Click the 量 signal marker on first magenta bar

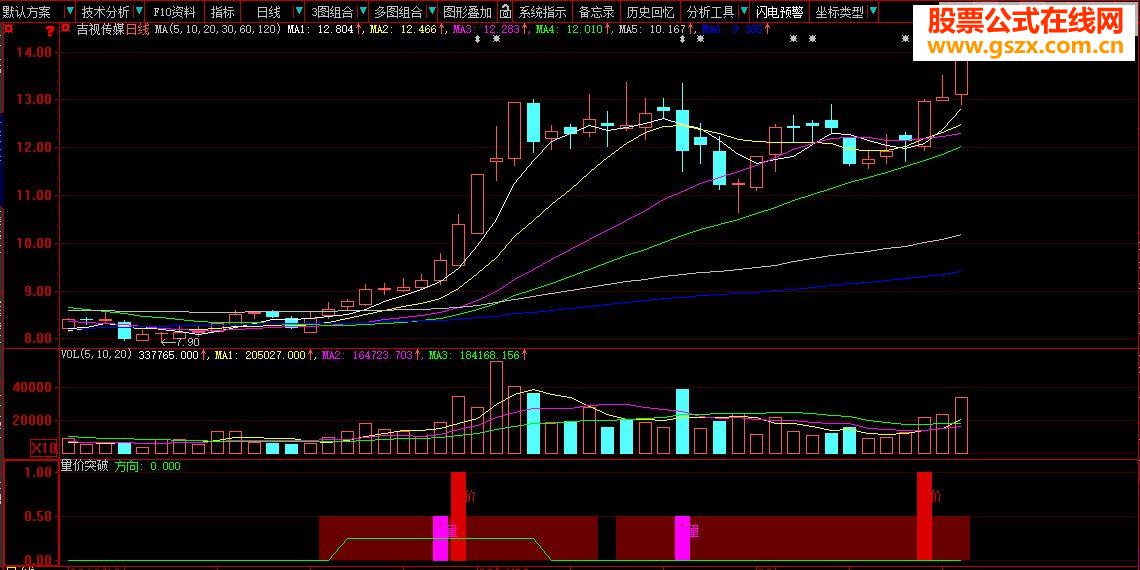(x=451, y=530)
